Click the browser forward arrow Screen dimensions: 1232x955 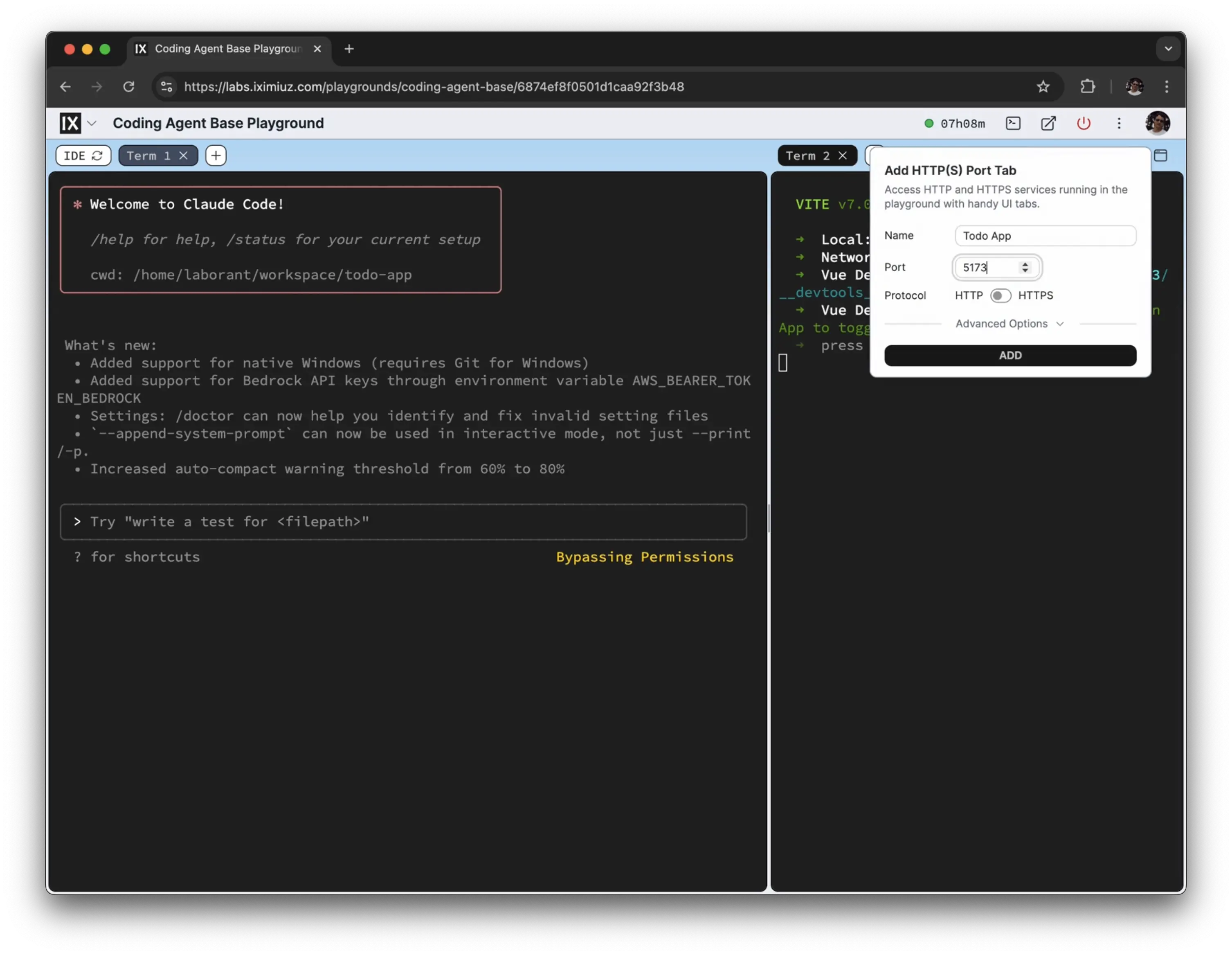pos(97,86)
